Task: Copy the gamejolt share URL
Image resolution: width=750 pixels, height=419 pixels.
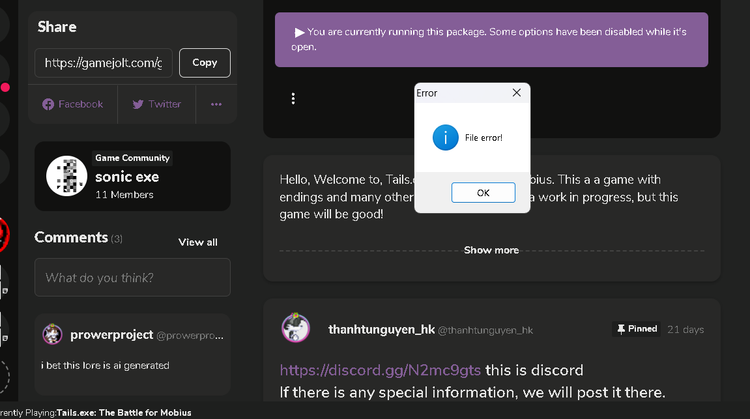Action: tap(205, 63)
